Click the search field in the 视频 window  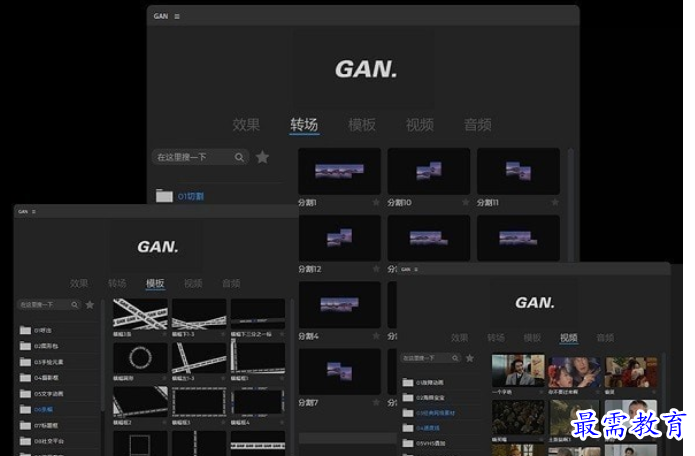click(x=430, y=358)
